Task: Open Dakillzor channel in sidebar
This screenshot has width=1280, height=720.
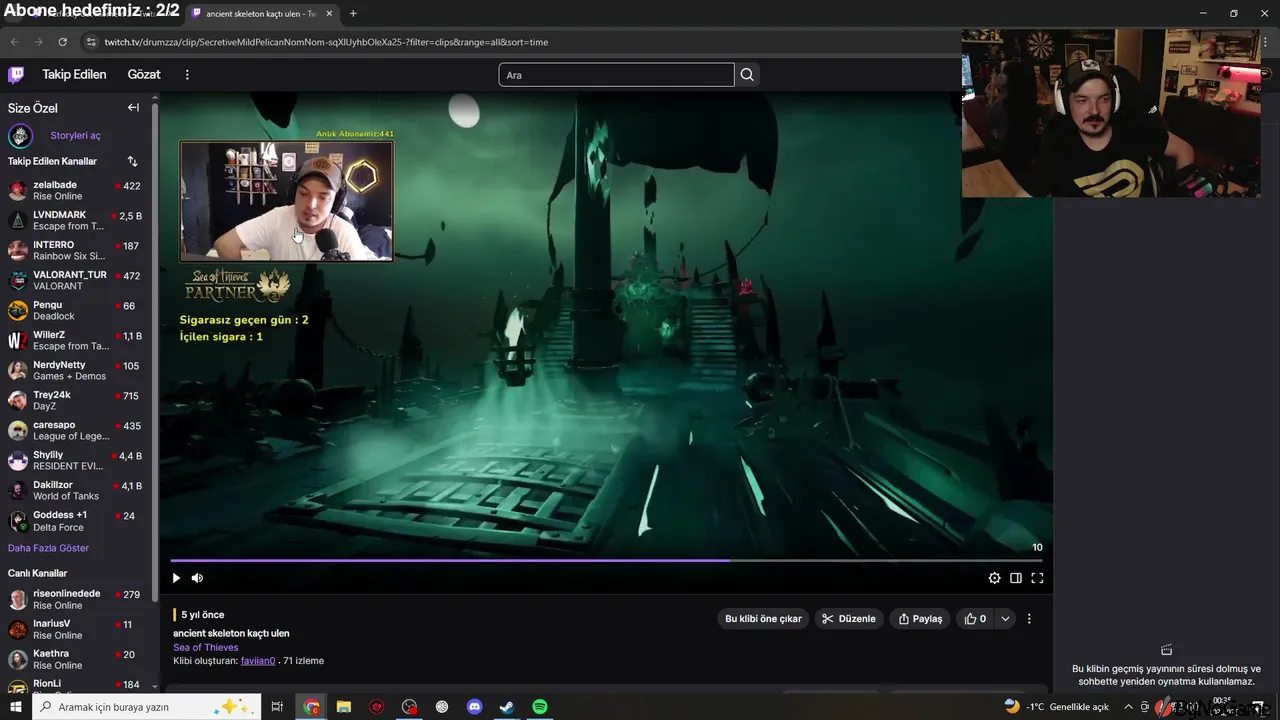Action: click(76, 490)
